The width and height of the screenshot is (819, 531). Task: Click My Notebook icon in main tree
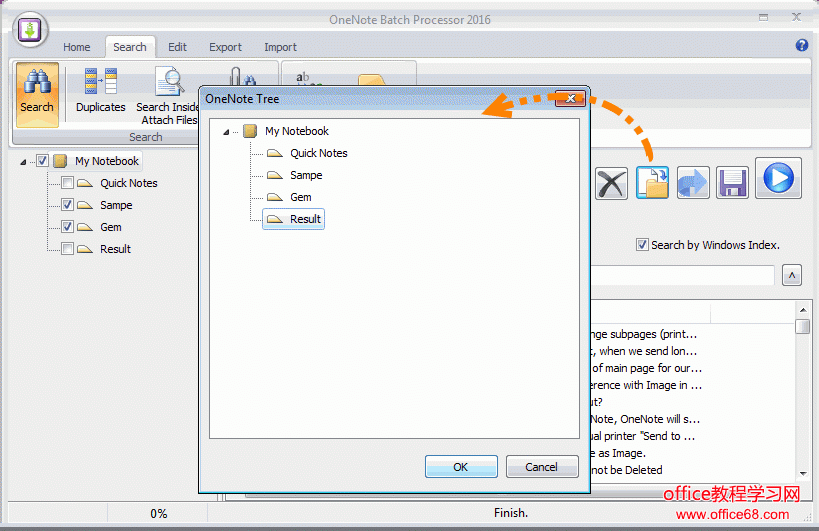click(61, 161)
